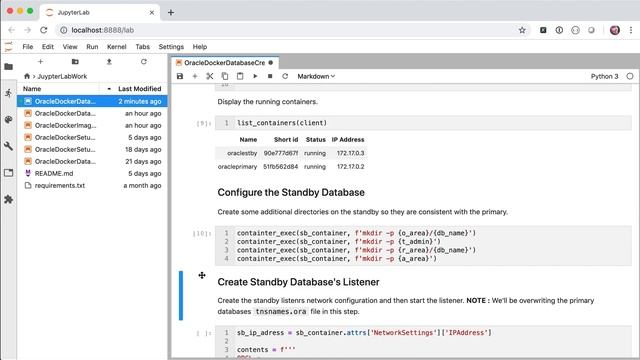
Task: Open notebook modified 2 minutes ago
Action: [x=92, y=101]
